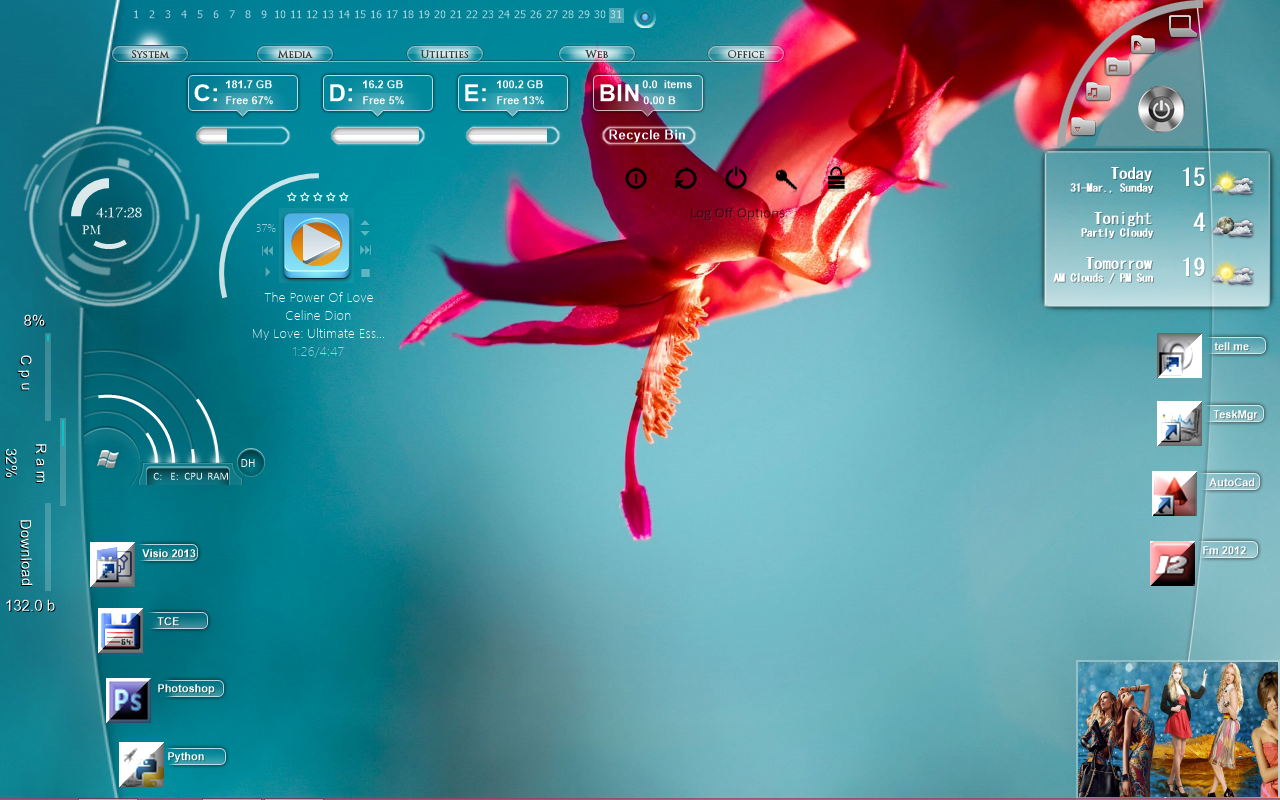Screen dimensions: 1280x800
Task: Click the circled-line sleep icon
Action: click(x=636, y=179)
